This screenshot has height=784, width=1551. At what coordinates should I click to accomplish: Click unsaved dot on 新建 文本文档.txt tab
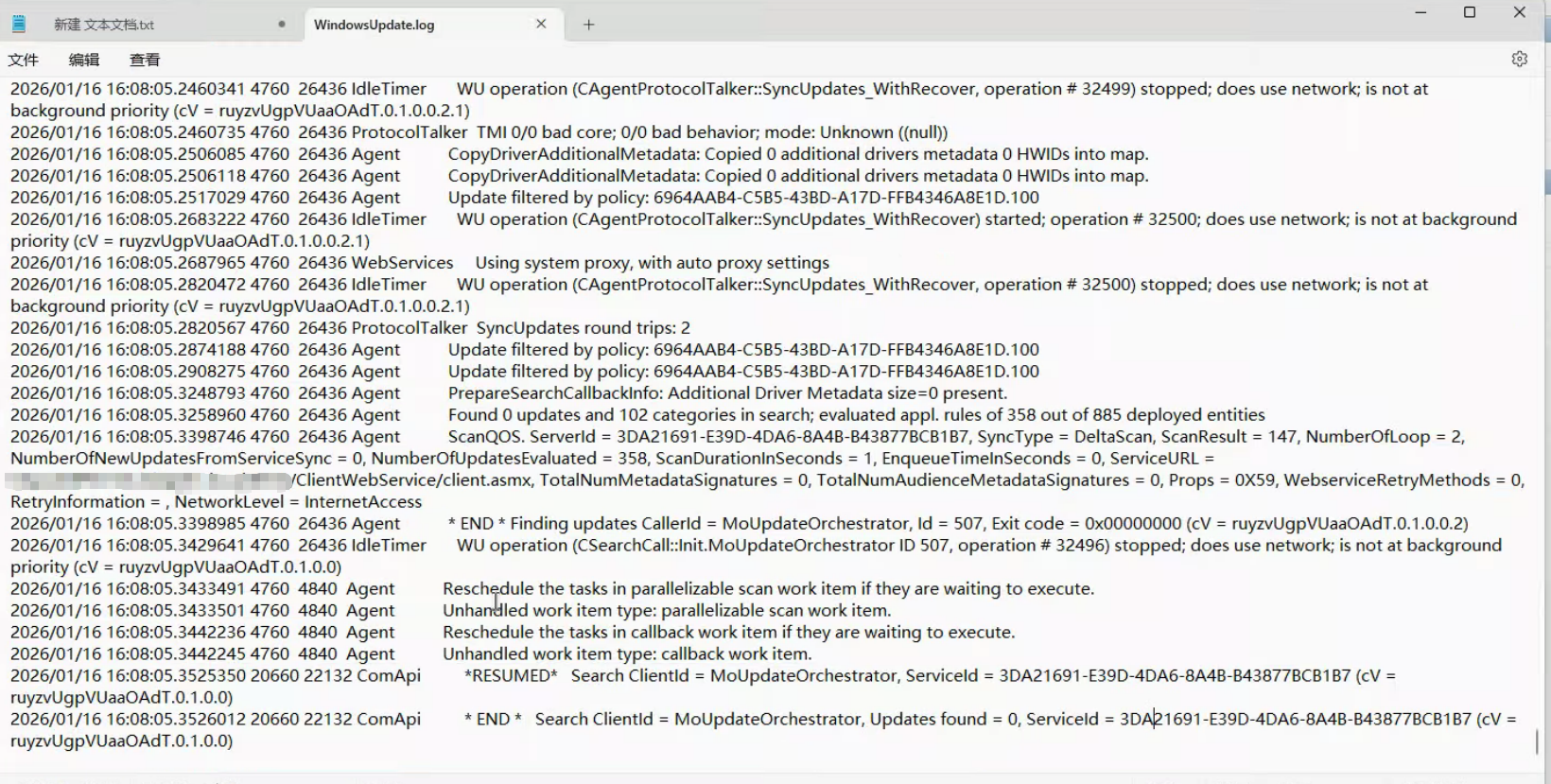[282, 25]
